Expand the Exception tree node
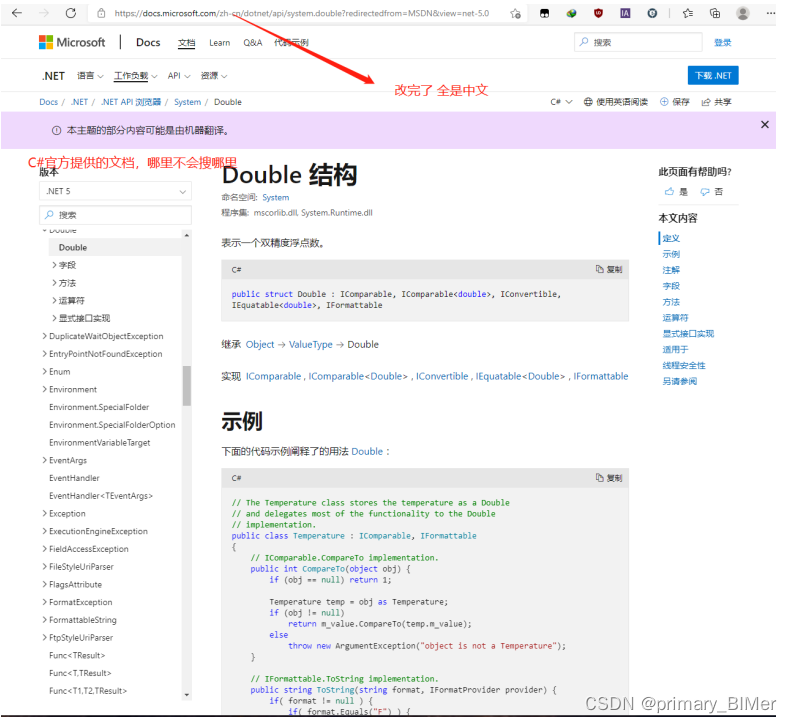The height and width of the screenshot is (723, 792). tap(44, 513)
